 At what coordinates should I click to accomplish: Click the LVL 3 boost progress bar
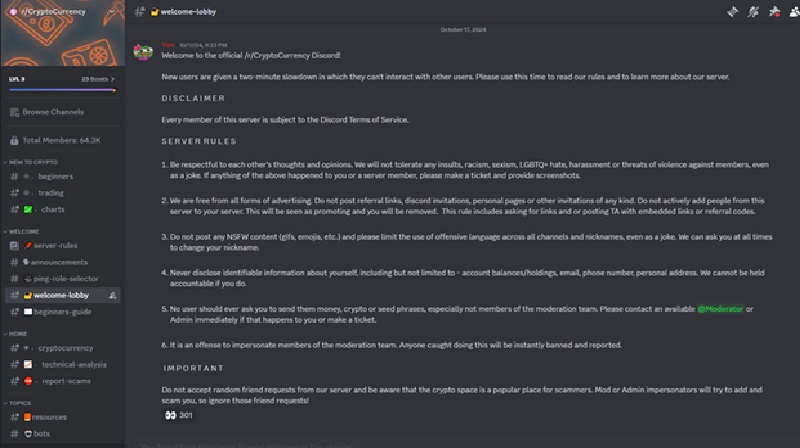60,89
